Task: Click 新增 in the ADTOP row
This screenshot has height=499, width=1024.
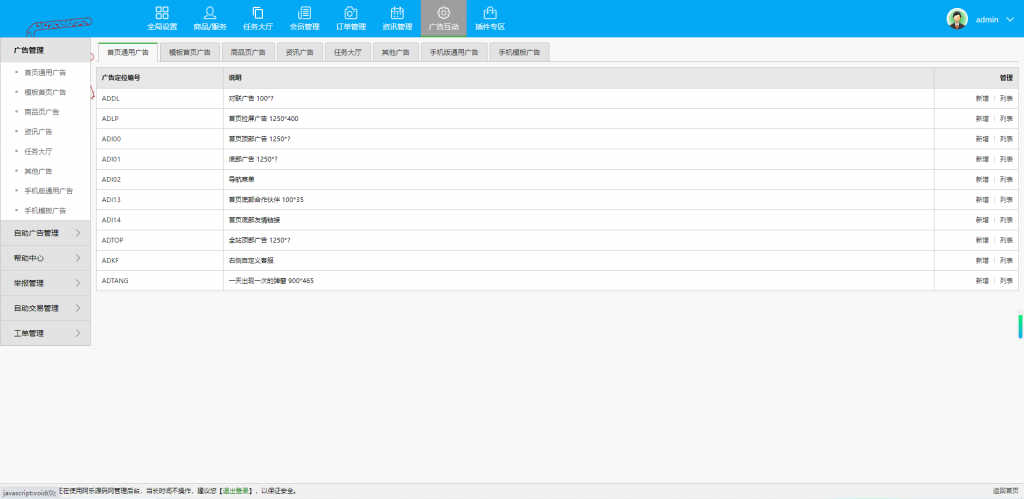Action: [982, 240]
